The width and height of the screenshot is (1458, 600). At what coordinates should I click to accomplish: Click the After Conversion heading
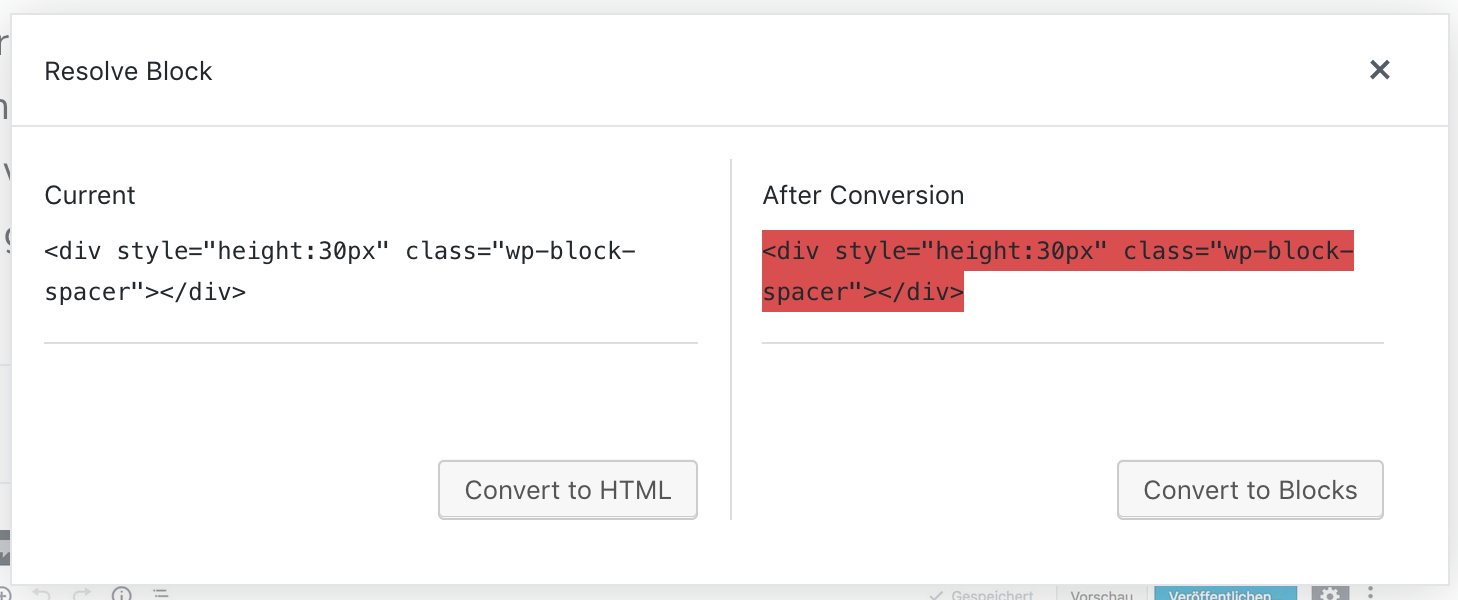coord(863,195)
